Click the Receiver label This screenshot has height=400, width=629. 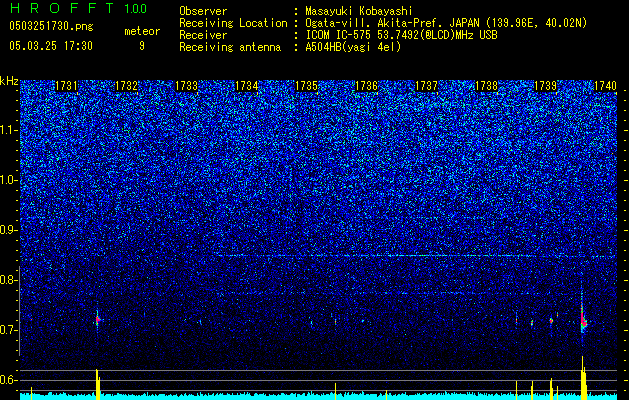click(x=203, y=35)
